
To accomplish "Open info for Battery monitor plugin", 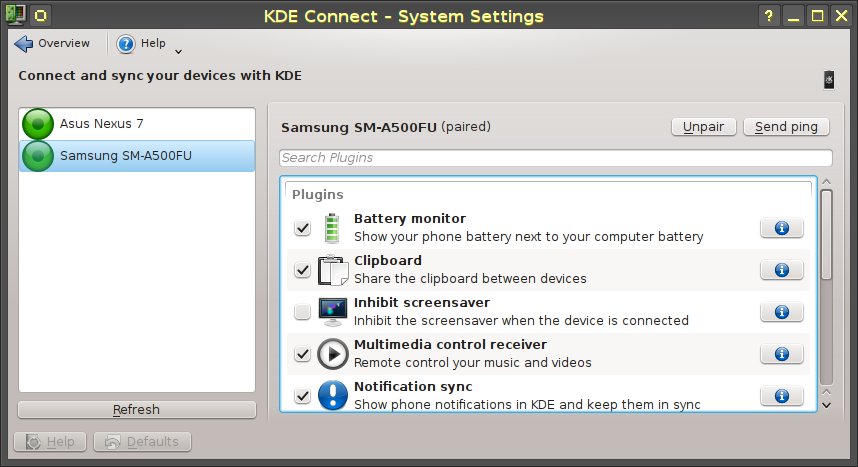I will 782,228.
